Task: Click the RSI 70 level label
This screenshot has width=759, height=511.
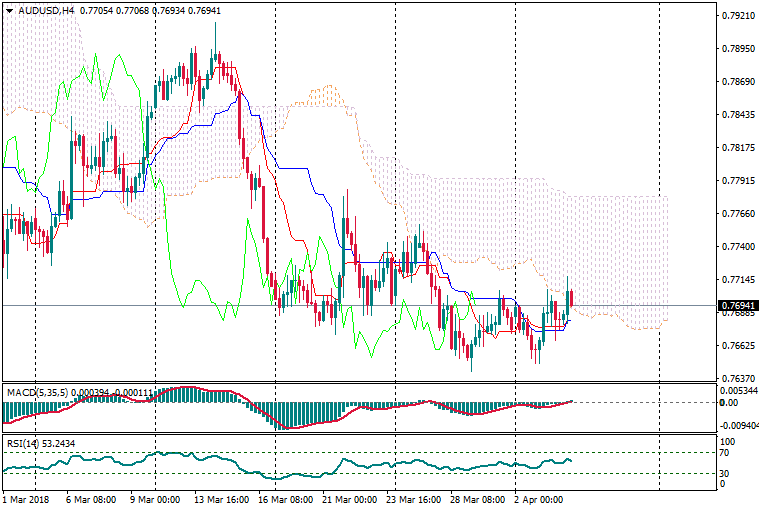Action: pos(727,453)
